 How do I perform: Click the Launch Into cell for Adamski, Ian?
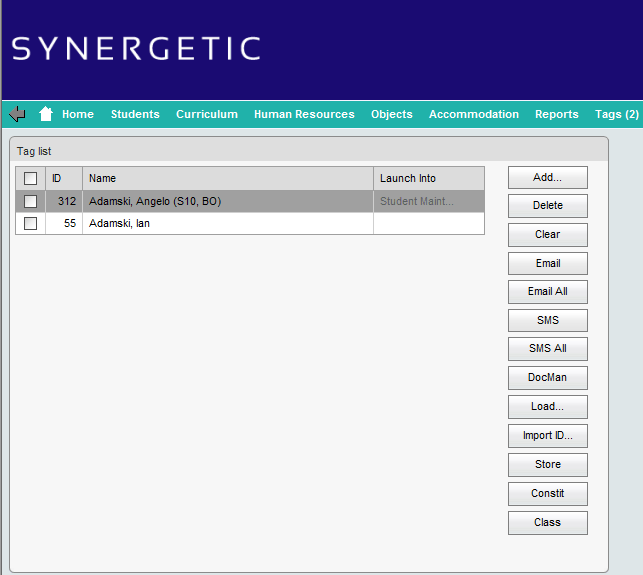click(429, 224)
